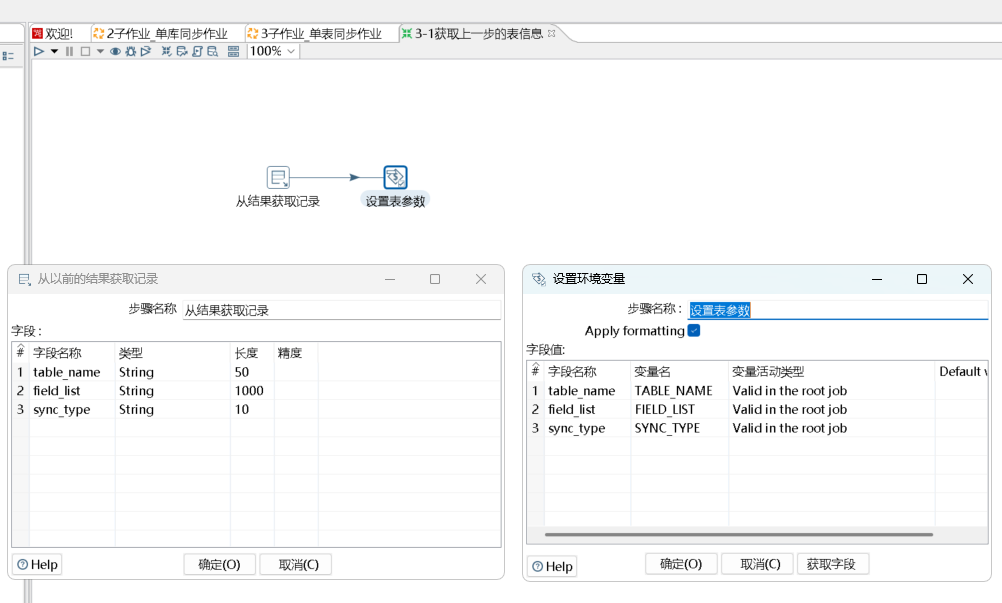Replay the transformation icon
The width and height of the screenshot is (1002, 603).
(x=146, y=51)
